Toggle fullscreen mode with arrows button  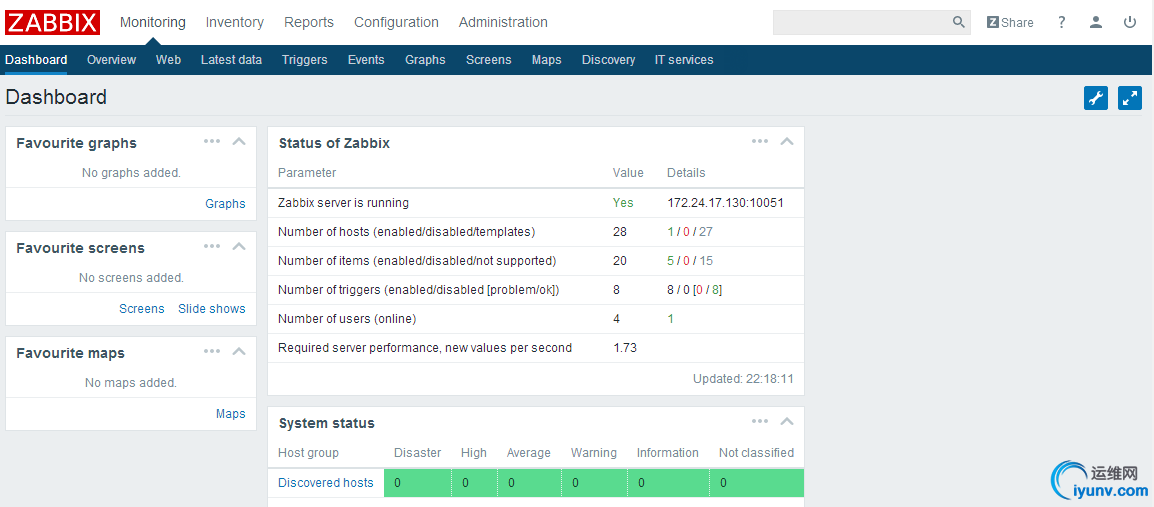tap(1130, 98)
